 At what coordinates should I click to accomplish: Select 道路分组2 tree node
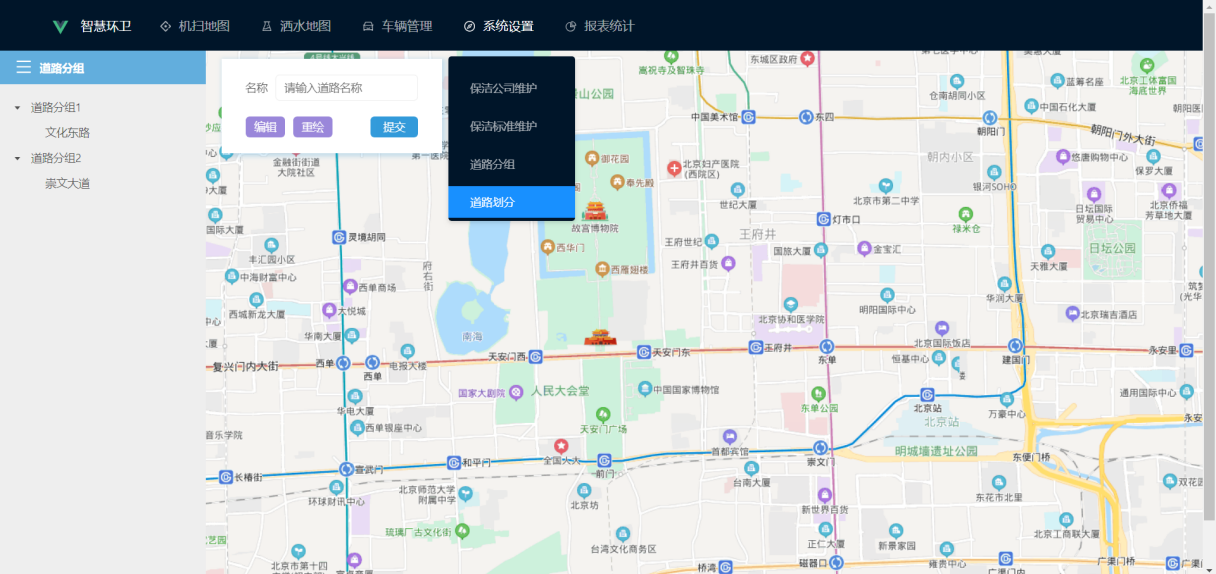point(56,158)
